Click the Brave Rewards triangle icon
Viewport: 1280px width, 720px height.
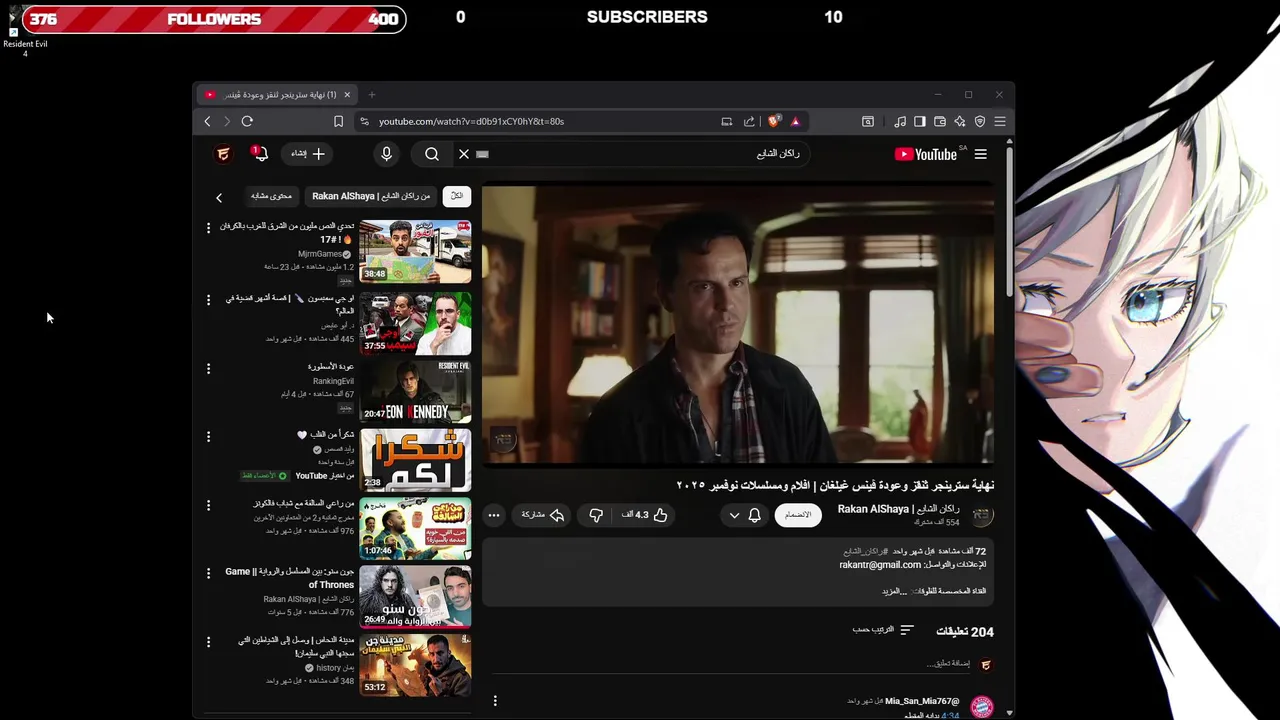(795, 121)
